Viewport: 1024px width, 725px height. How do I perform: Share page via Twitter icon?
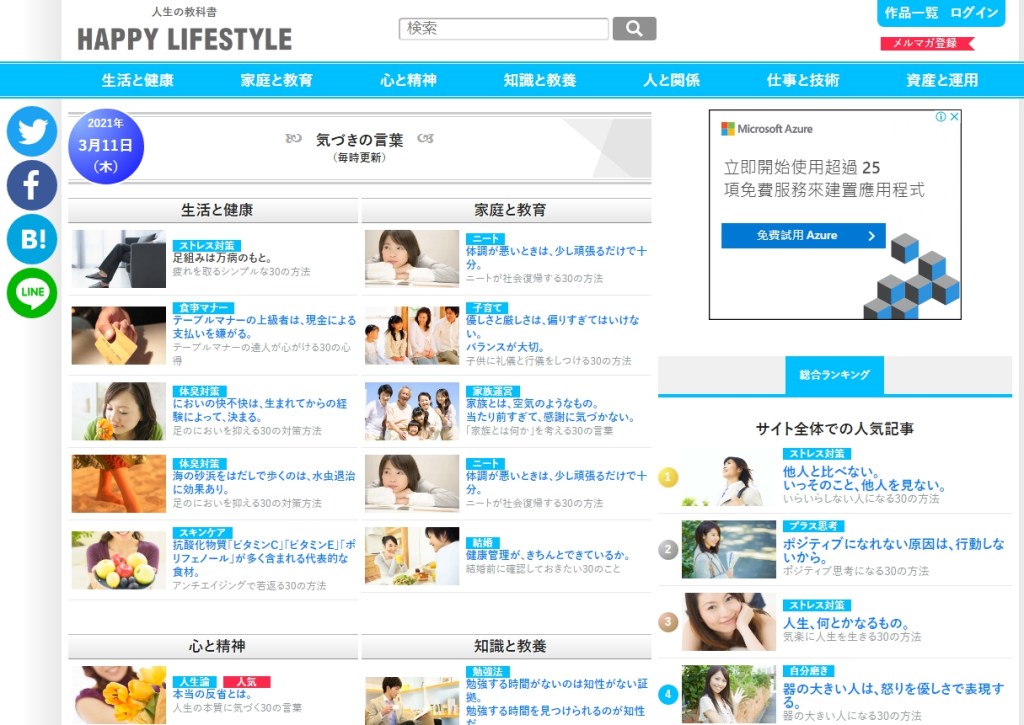pyautogui.click(x=32, y=132)
